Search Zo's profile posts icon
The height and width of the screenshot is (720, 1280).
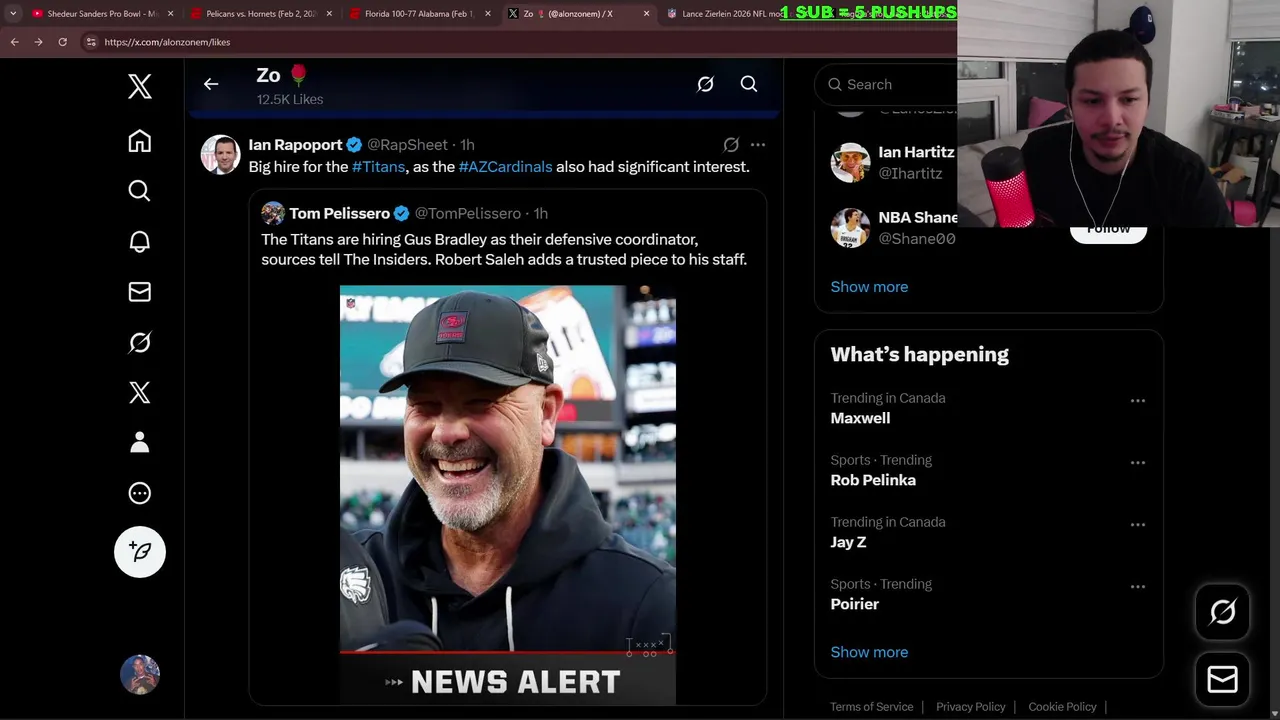coord(749,84)
